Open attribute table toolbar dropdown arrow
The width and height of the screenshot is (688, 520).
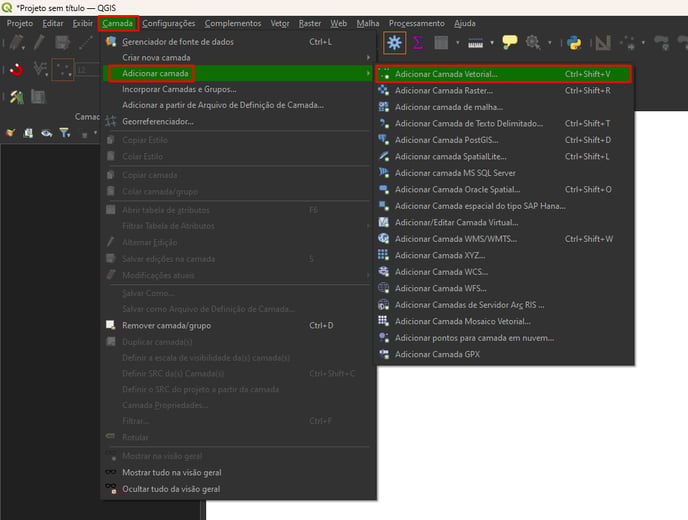(457, 43)
